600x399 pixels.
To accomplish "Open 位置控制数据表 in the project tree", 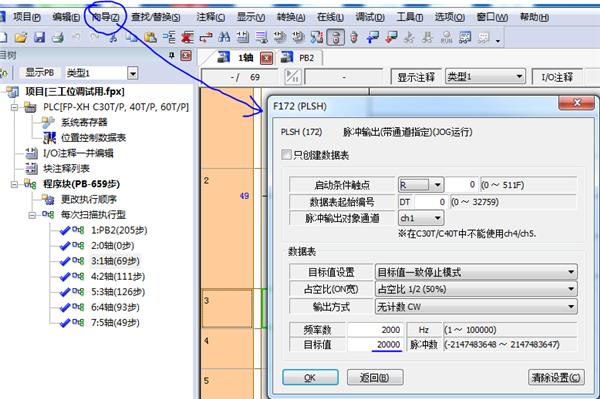I will click(x=93, y=138).
